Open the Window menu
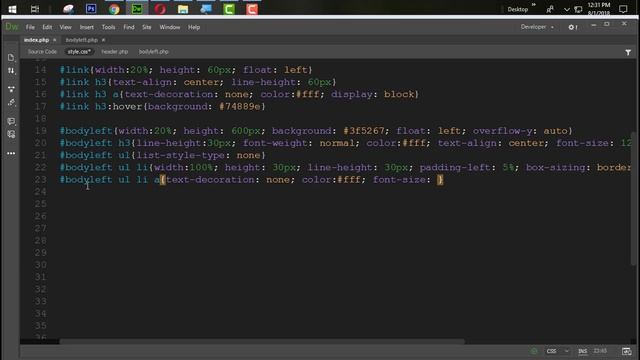640x360 pixels. coord(169,27)
